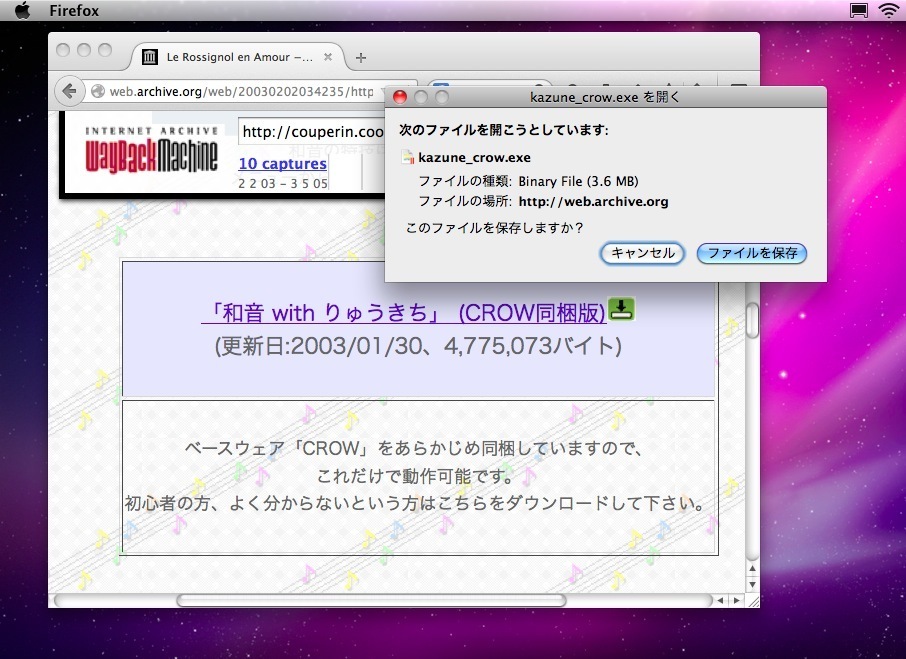
Task: Click the display icon in menu bar
Action: 857,11
